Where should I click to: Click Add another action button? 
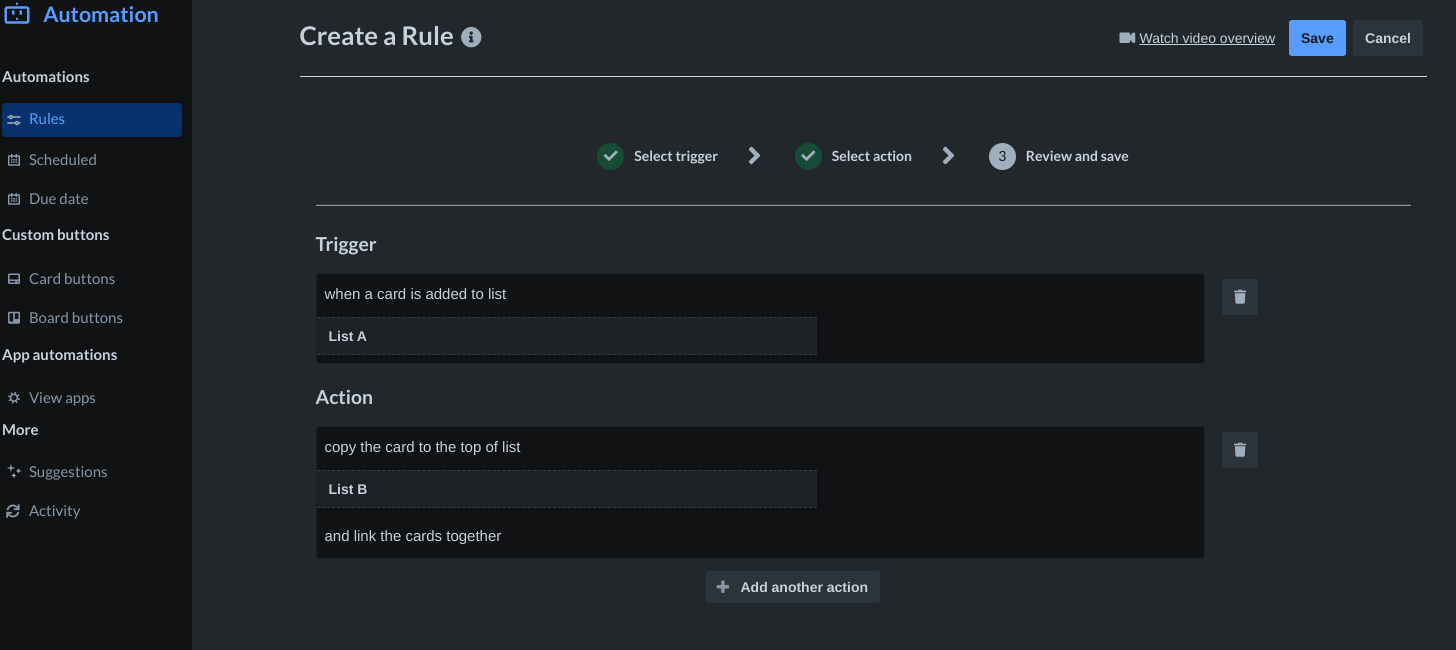click(793, 587)
